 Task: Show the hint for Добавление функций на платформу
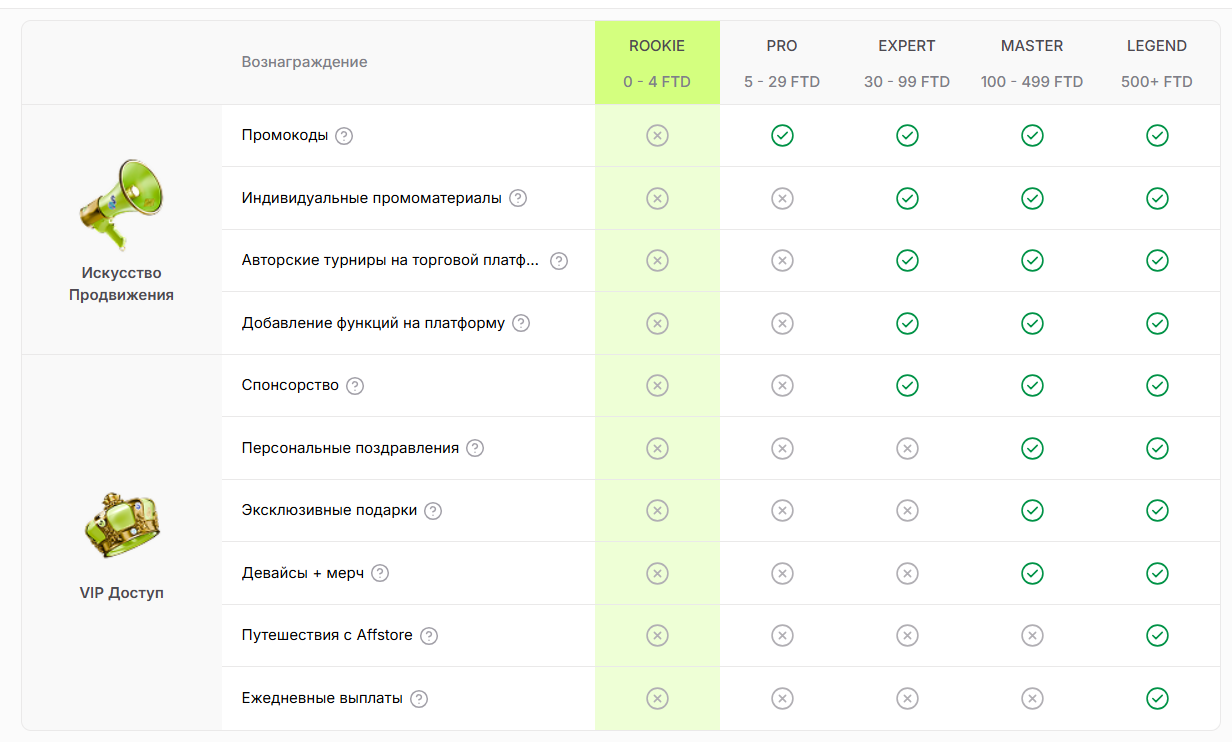point(521,323)
